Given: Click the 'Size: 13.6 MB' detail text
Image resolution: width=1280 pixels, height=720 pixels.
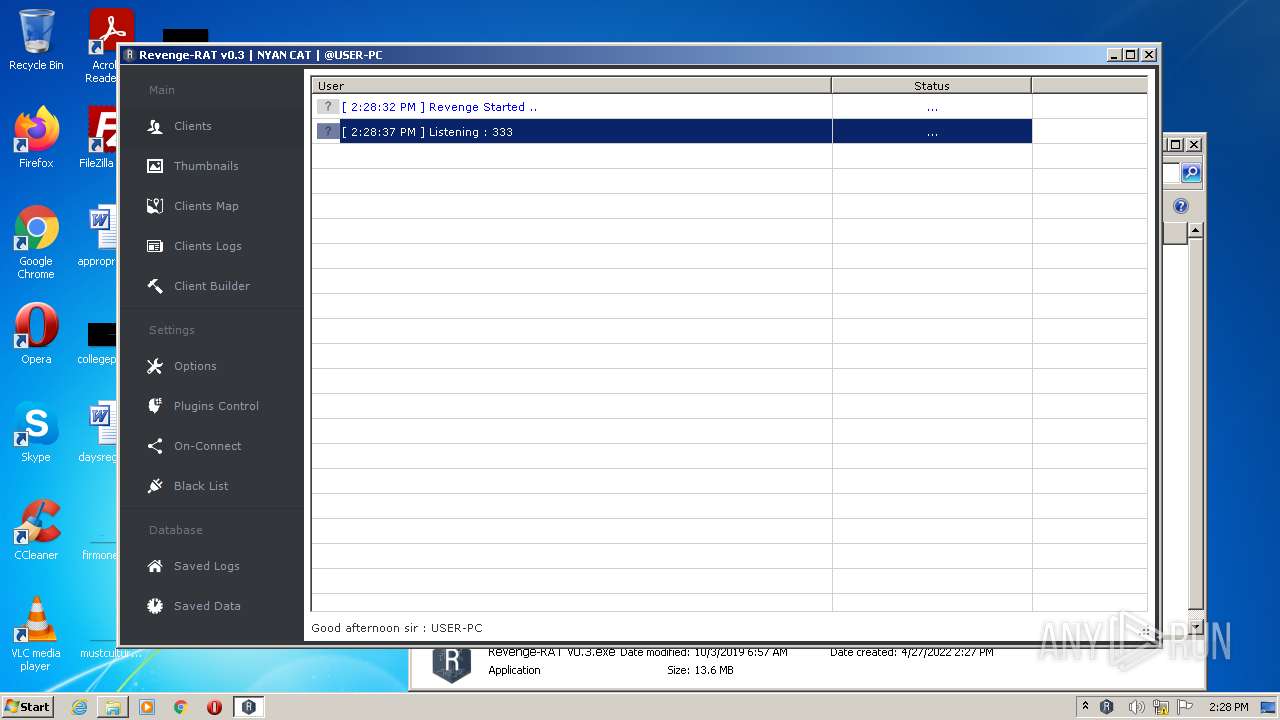Looking at the screenshot, I should [700, 670].
